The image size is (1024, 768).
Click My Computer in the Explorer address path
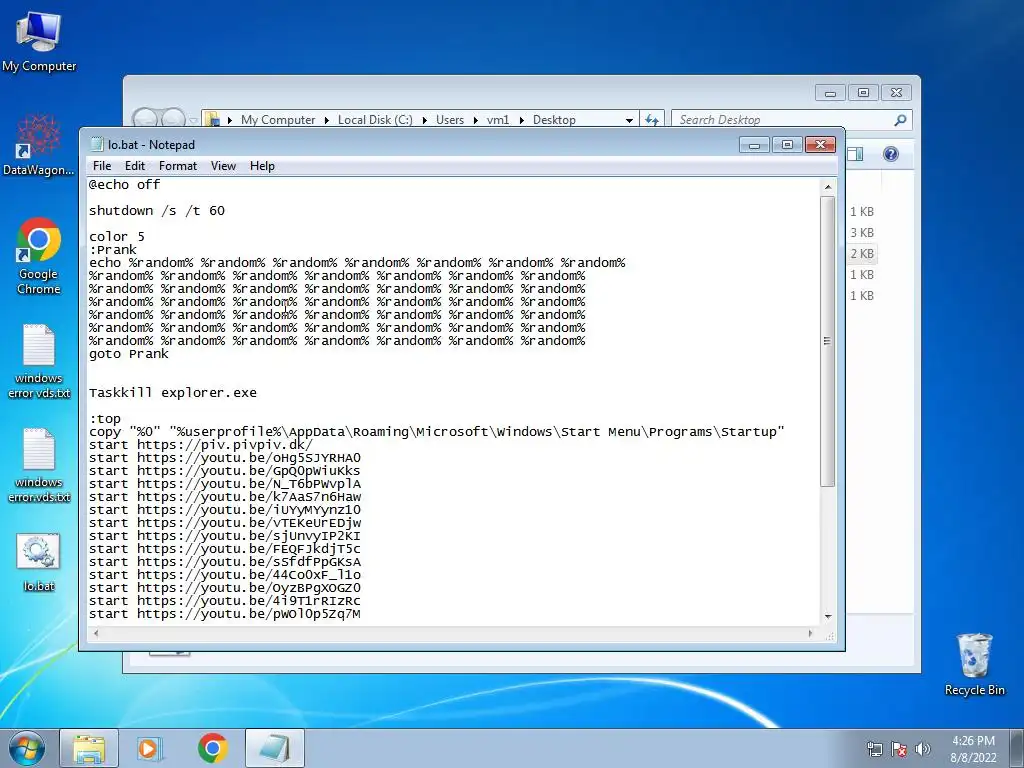coord(278,120)
